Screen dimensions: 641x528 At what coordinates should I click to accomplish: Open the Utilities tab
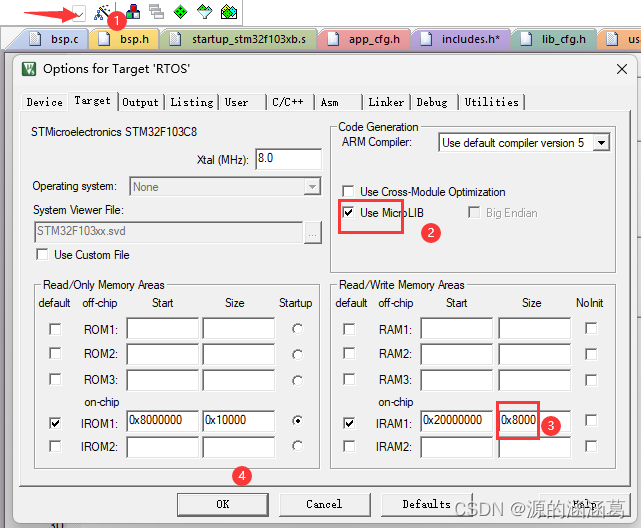[491, 102]
